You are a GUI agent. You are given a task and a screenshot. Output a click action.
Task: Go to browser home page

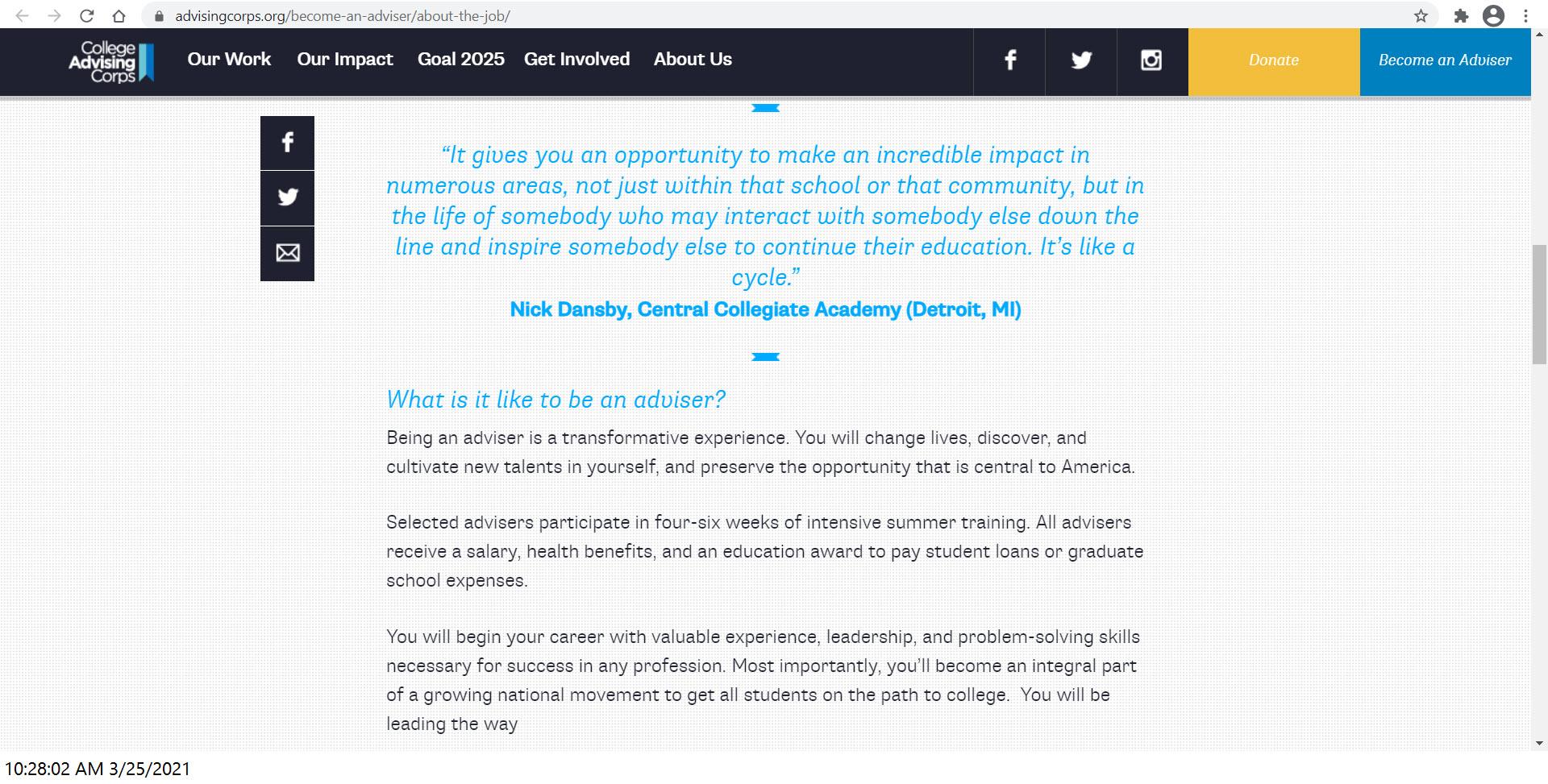coord(119,16)
